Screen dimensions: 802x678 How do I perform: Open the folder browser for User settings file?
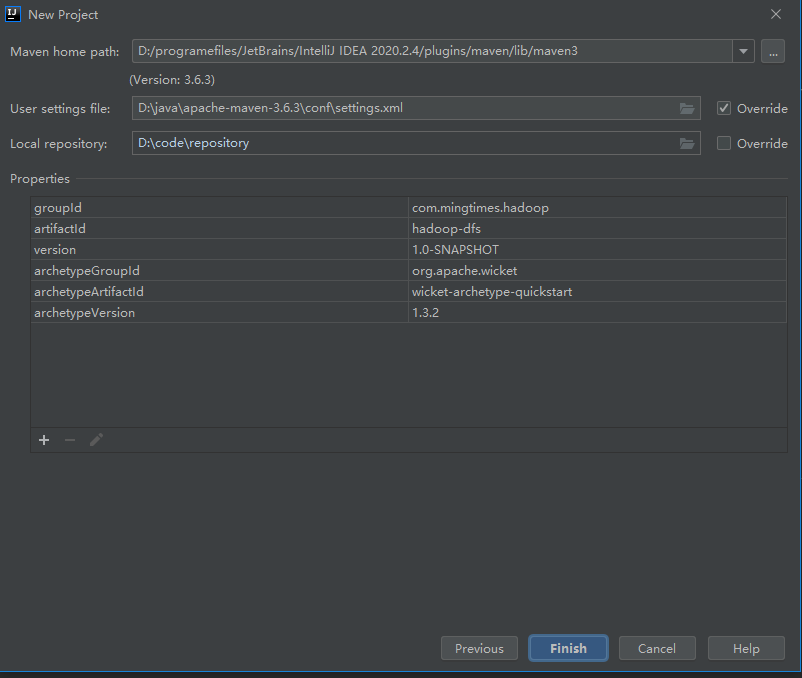686,108
